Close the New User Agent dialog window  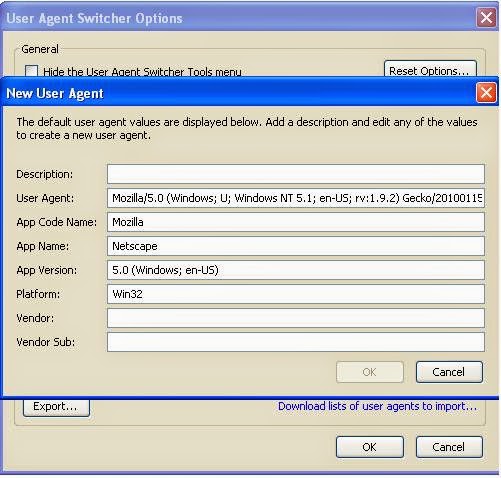pos(486,93)
